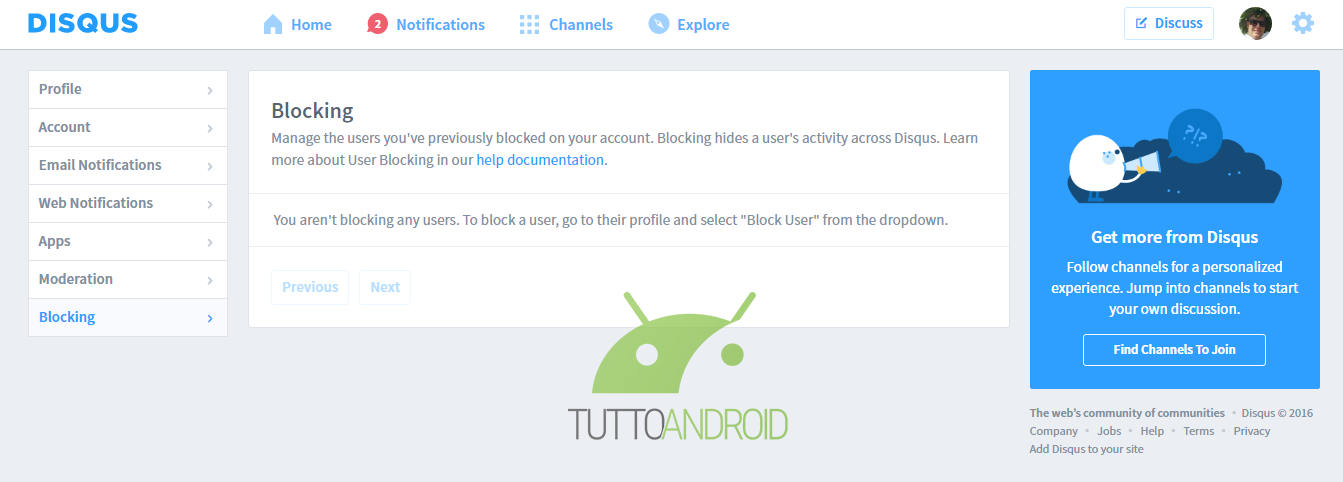
Task: Click the pencil icon in Discuss button
Action: (1141, 23)
